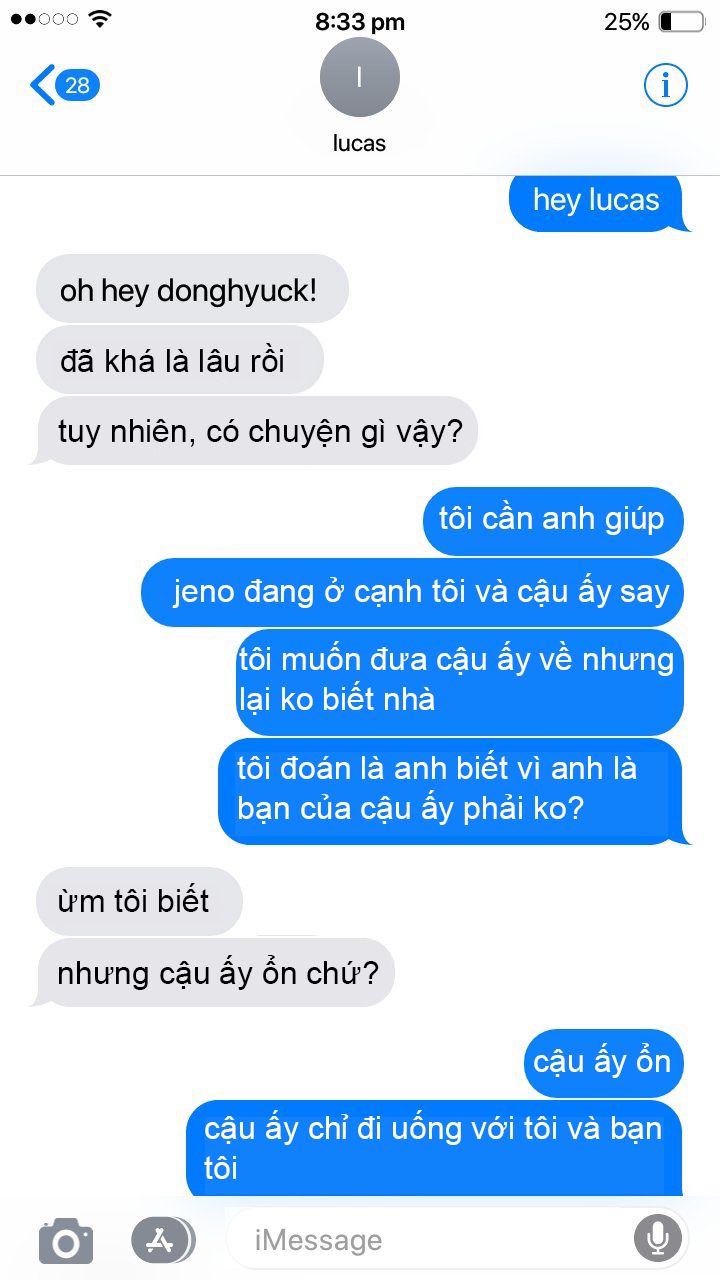Screen dimensions: 720x1280
Task: Tap the Wi-Fi status icon
Action: click(100, 19)
